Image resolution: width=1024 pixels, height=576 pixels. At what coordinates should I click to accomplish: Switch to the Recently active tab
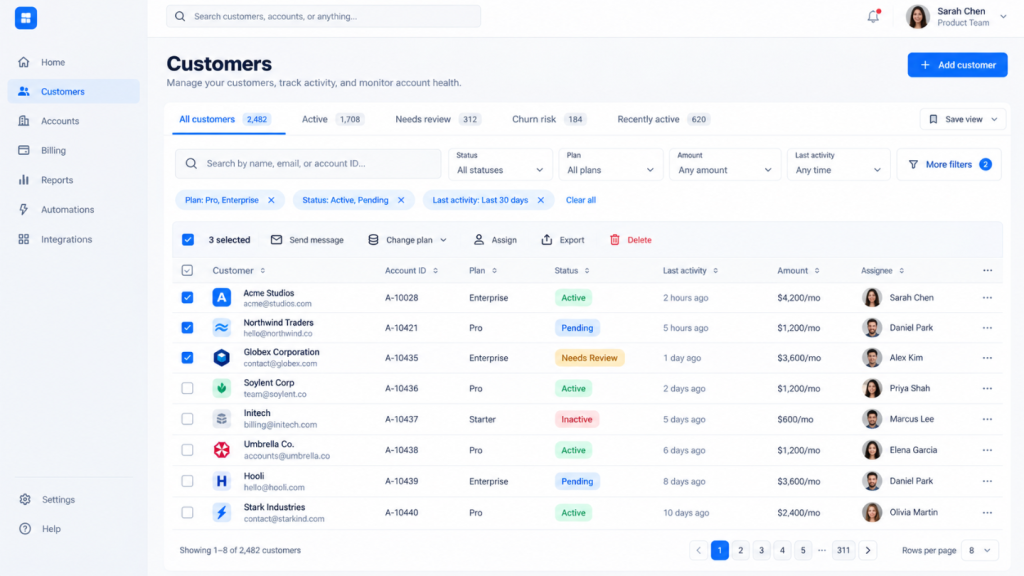point(664,119)
